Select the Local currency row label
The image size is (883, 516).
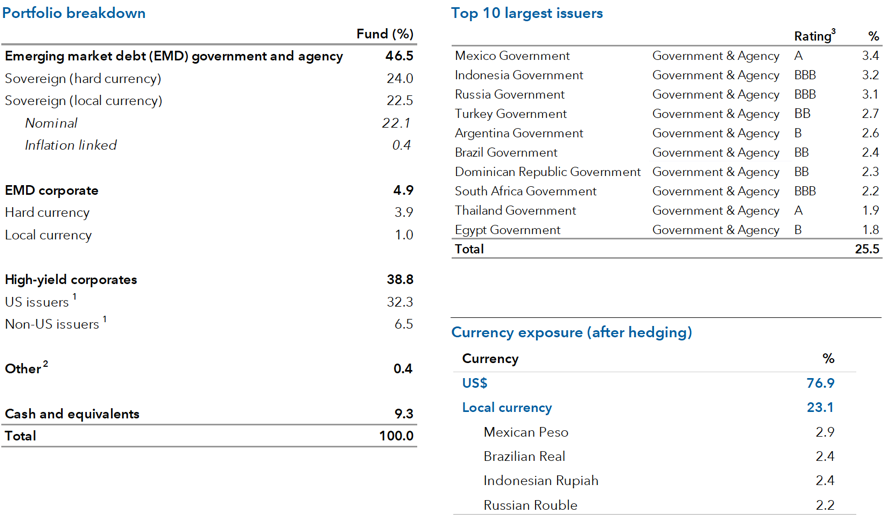506,408
